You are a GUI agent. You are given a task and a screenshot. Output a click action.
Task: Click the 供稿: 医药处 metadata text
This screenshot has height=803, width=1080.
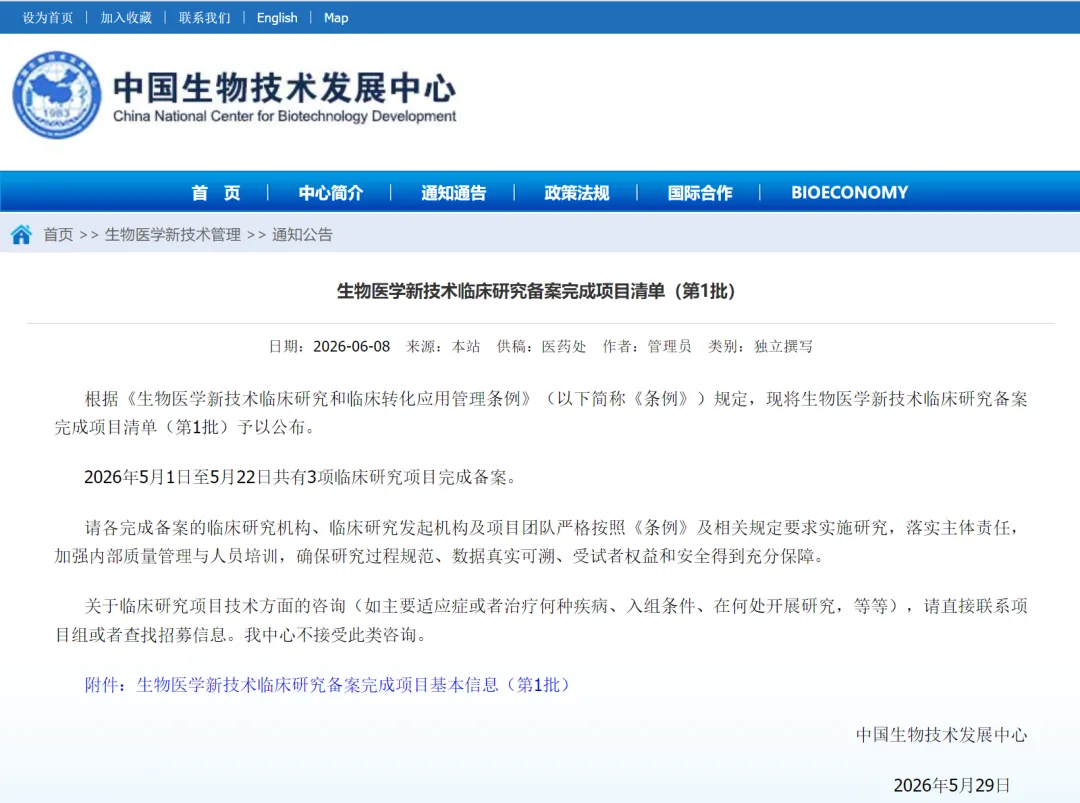541,346
